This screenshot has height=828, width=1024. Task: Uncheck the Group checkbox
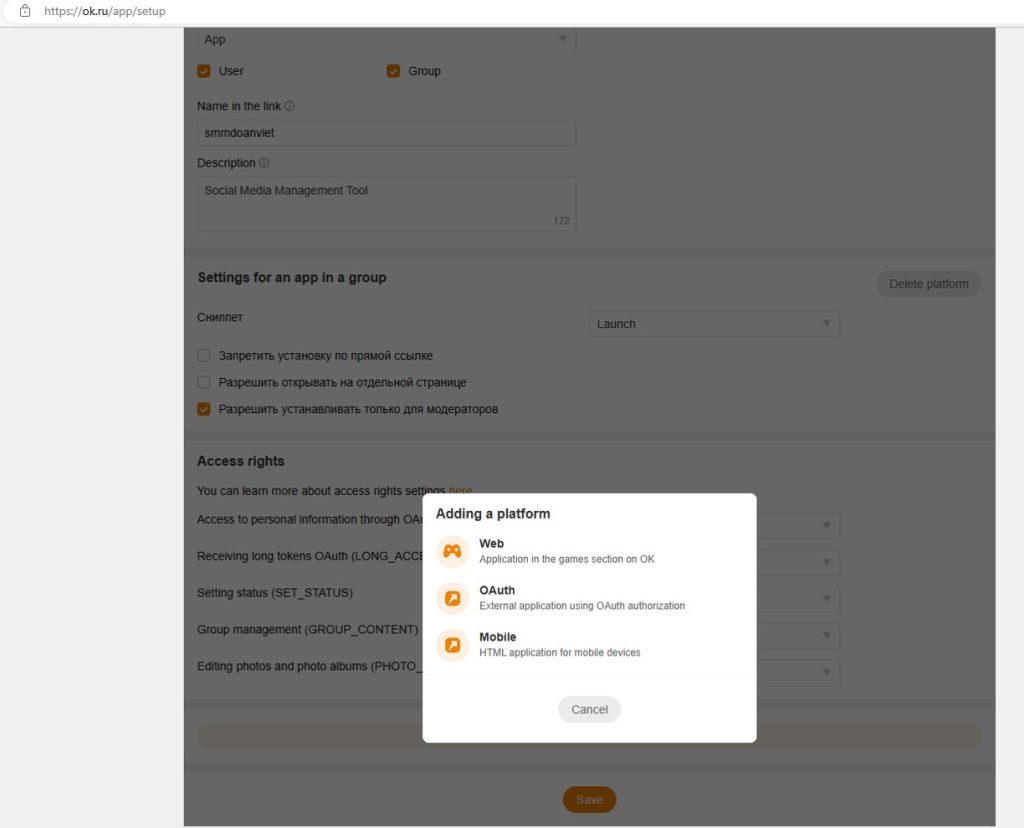(393, 71)
